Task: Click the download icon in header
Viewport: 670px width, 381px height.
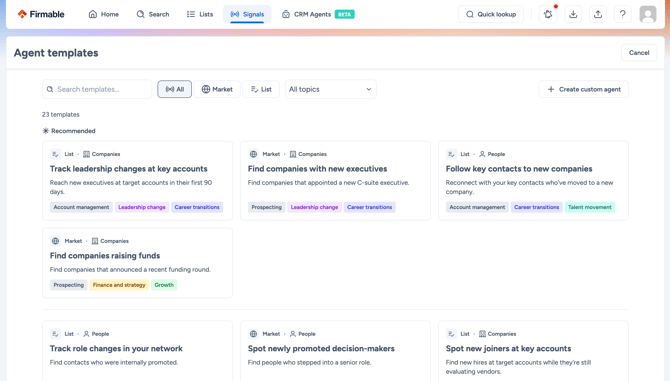Action: (x=573, y=14)
